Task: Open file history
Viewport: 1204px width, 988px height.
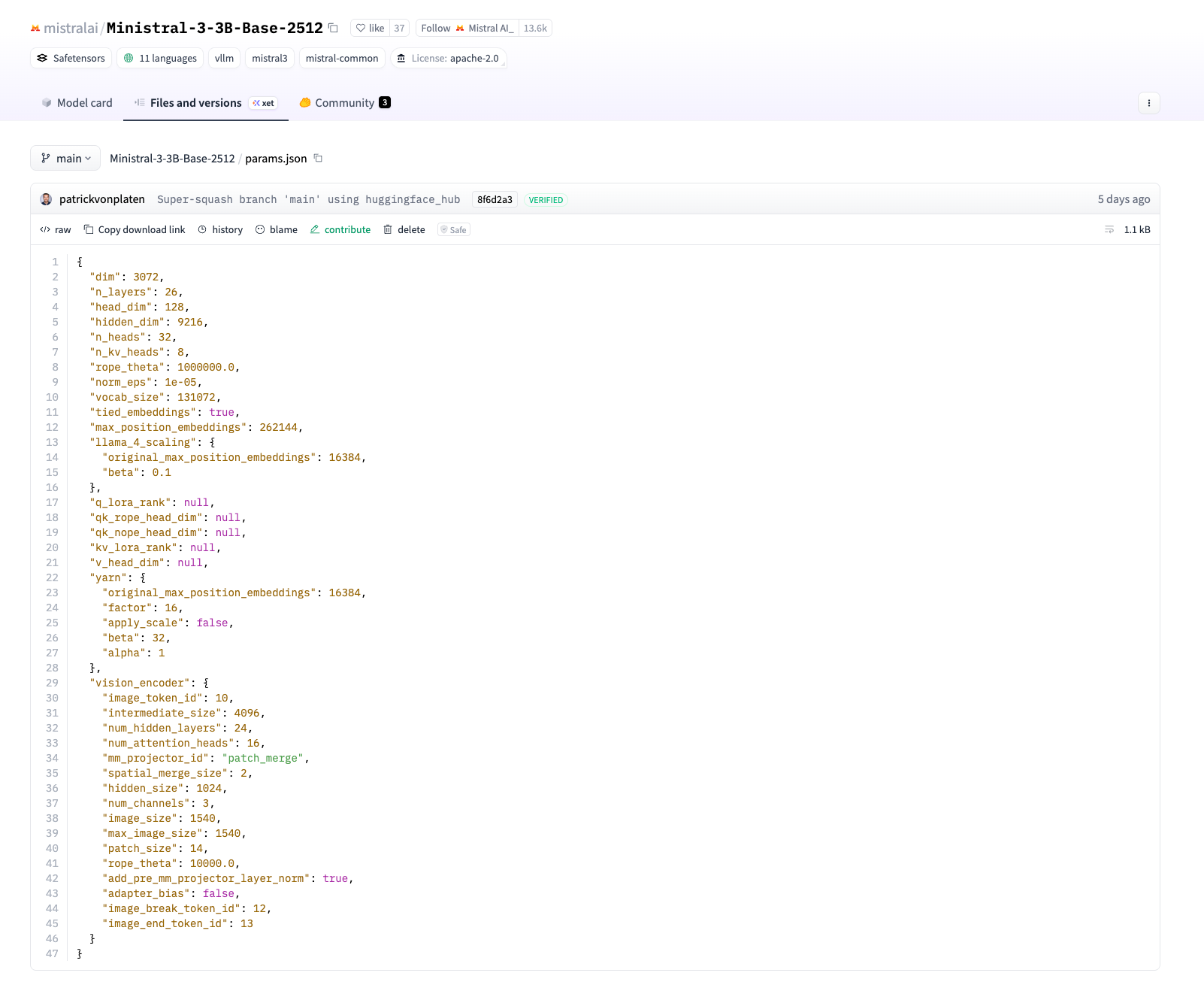Action: click(x=220, y=229)
